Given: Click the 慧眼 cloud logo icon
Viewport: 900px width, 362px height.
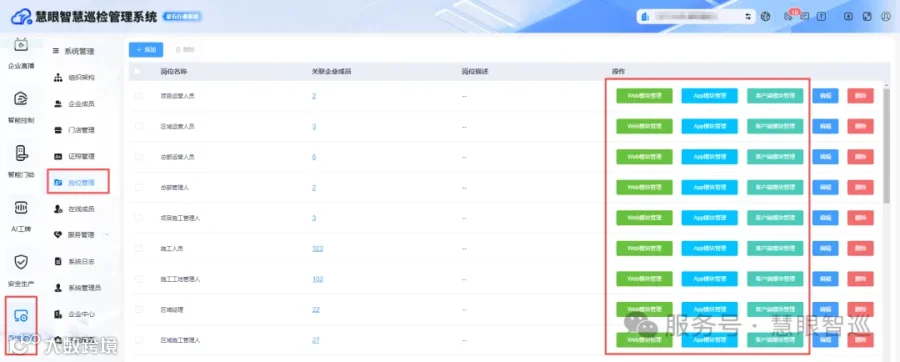Looking at the screenshot, I should click(21, 18).
